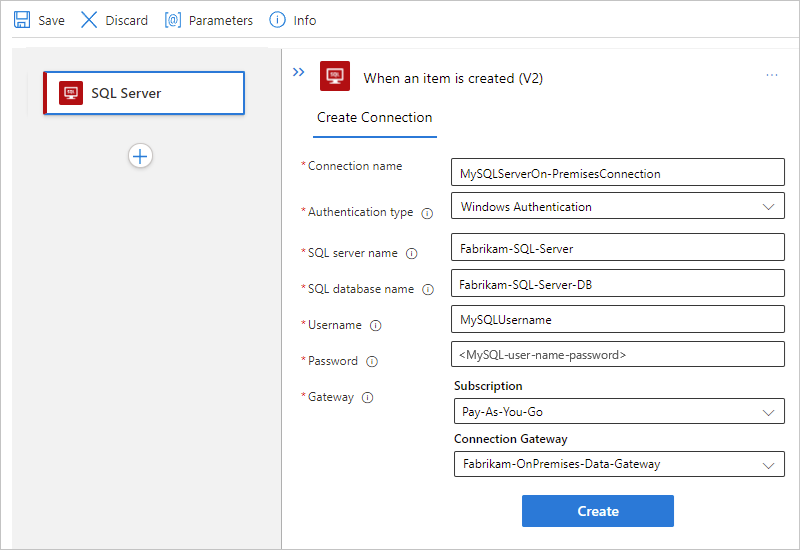Image resolution: width=800 pixels, height=550 pixels.
Task: Click the Info circle icon
Action: 278,20
